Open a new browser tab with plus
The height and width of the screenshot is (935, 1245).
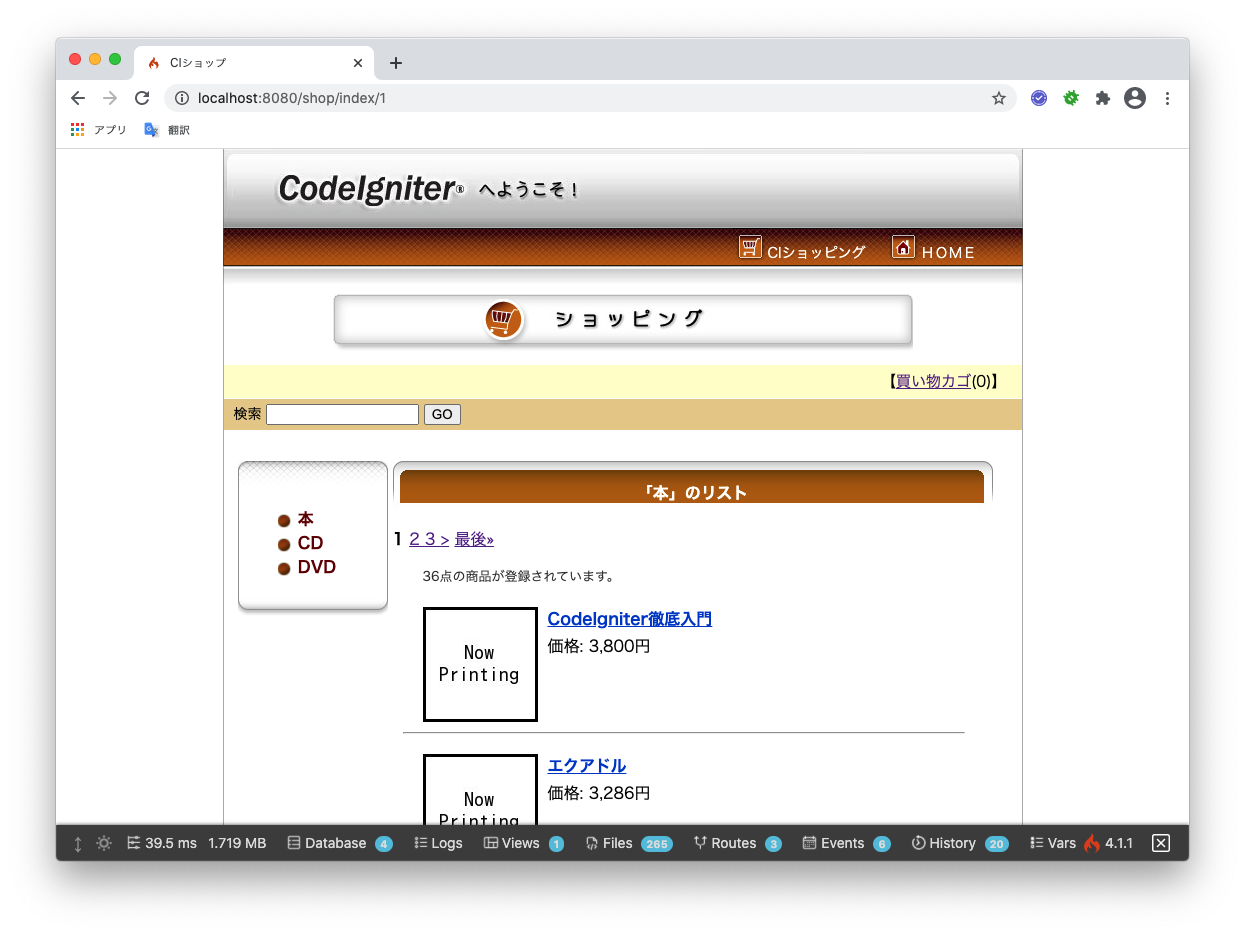point(396,63)
